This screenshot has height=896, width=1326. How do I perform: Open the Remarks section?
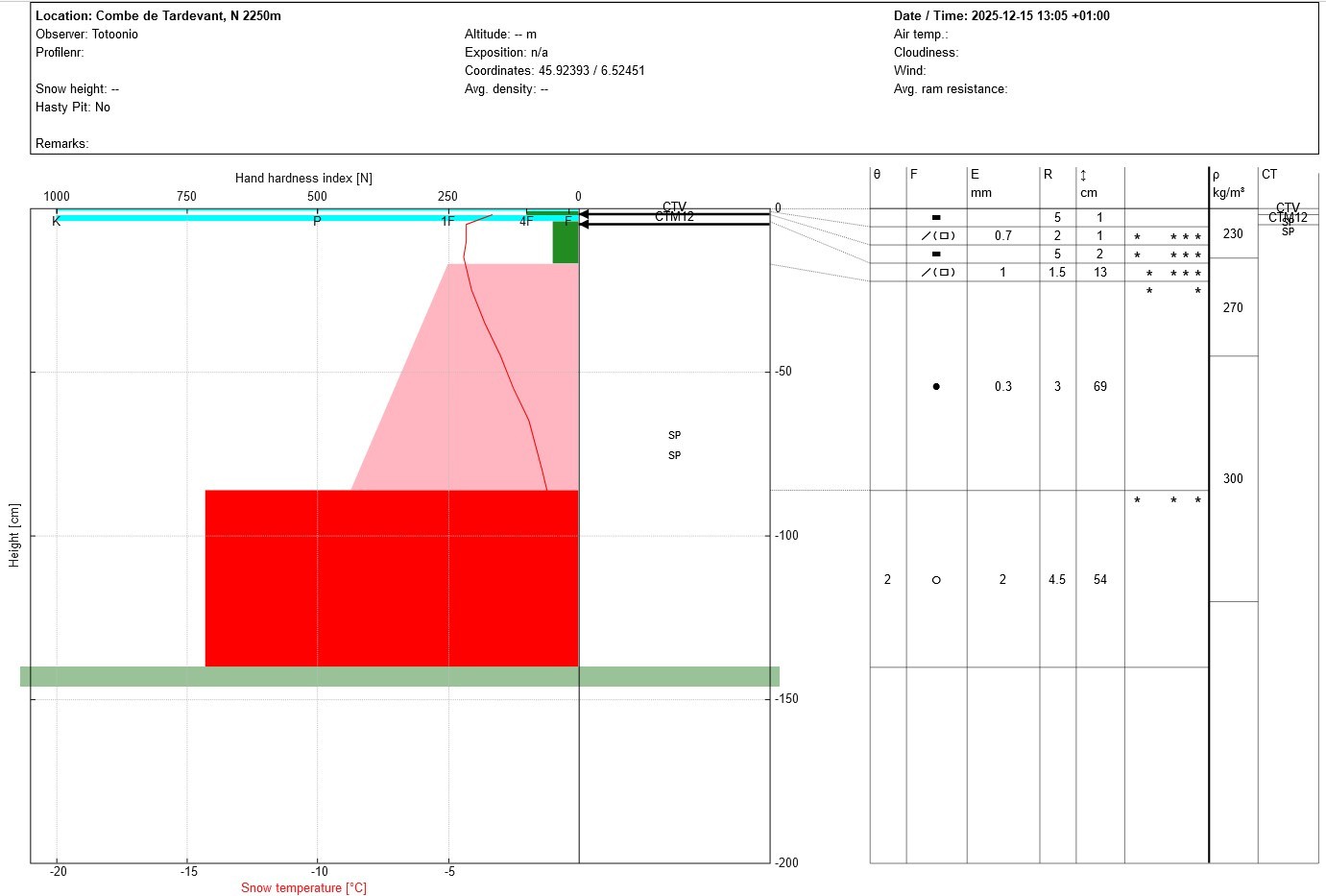tap(60, 143)
